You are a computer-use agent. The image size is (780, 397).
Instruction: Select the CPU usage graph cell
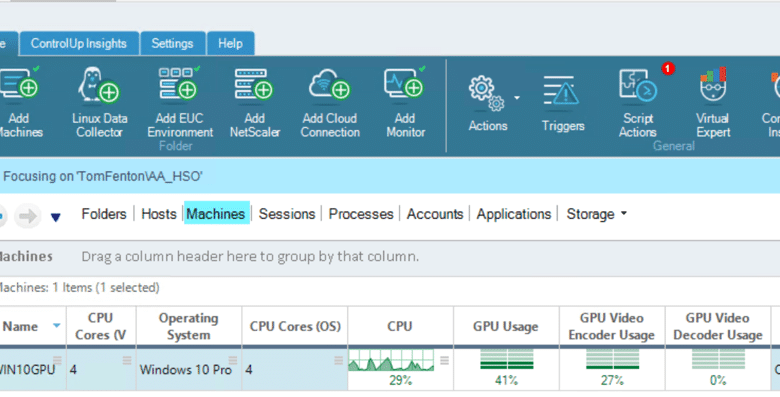pos(400,369)
